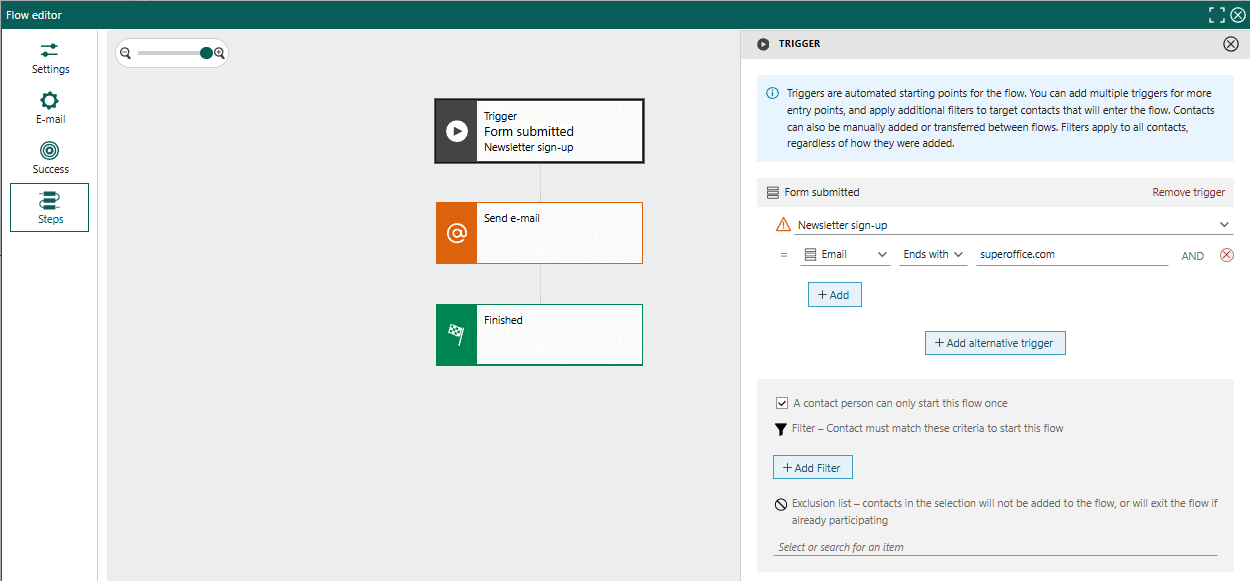The height and width of the screenshot is (581, 1250).
Task: Click the orange @ icon on Send e-mail
Action: (x=456, y=233)
